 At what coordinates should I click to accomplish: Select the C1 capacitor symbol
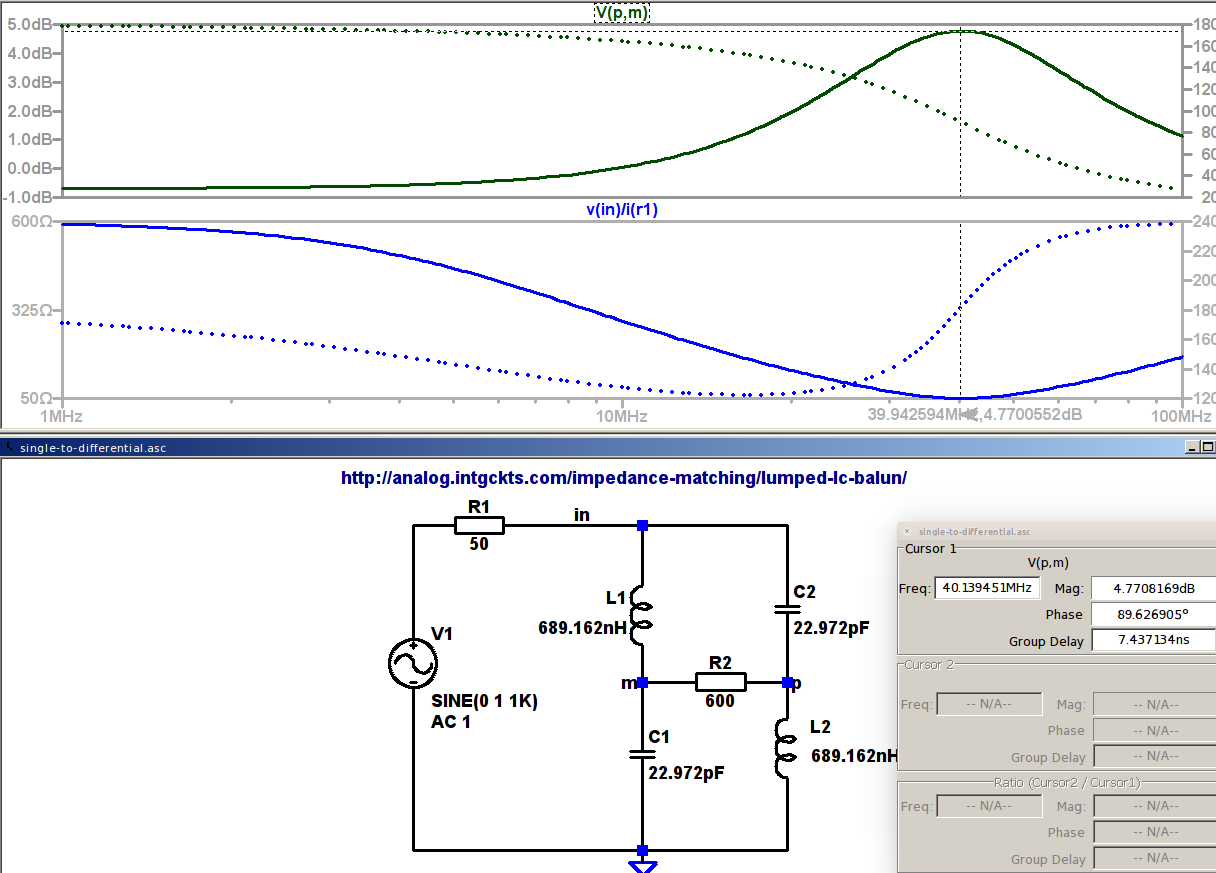[642, 754]
